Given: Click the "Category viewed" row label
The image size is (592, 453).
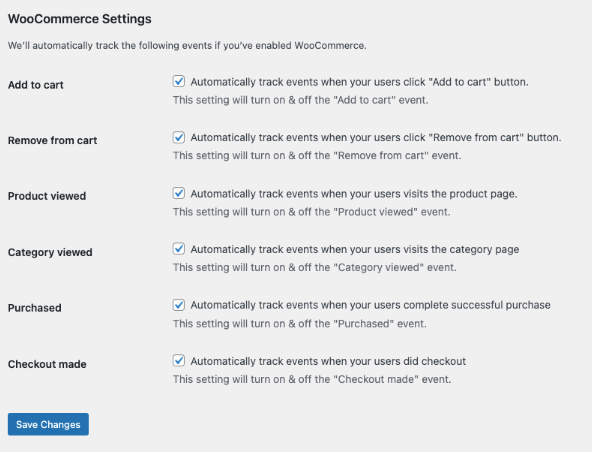Looking at the screenshot, I should [50, 252].
